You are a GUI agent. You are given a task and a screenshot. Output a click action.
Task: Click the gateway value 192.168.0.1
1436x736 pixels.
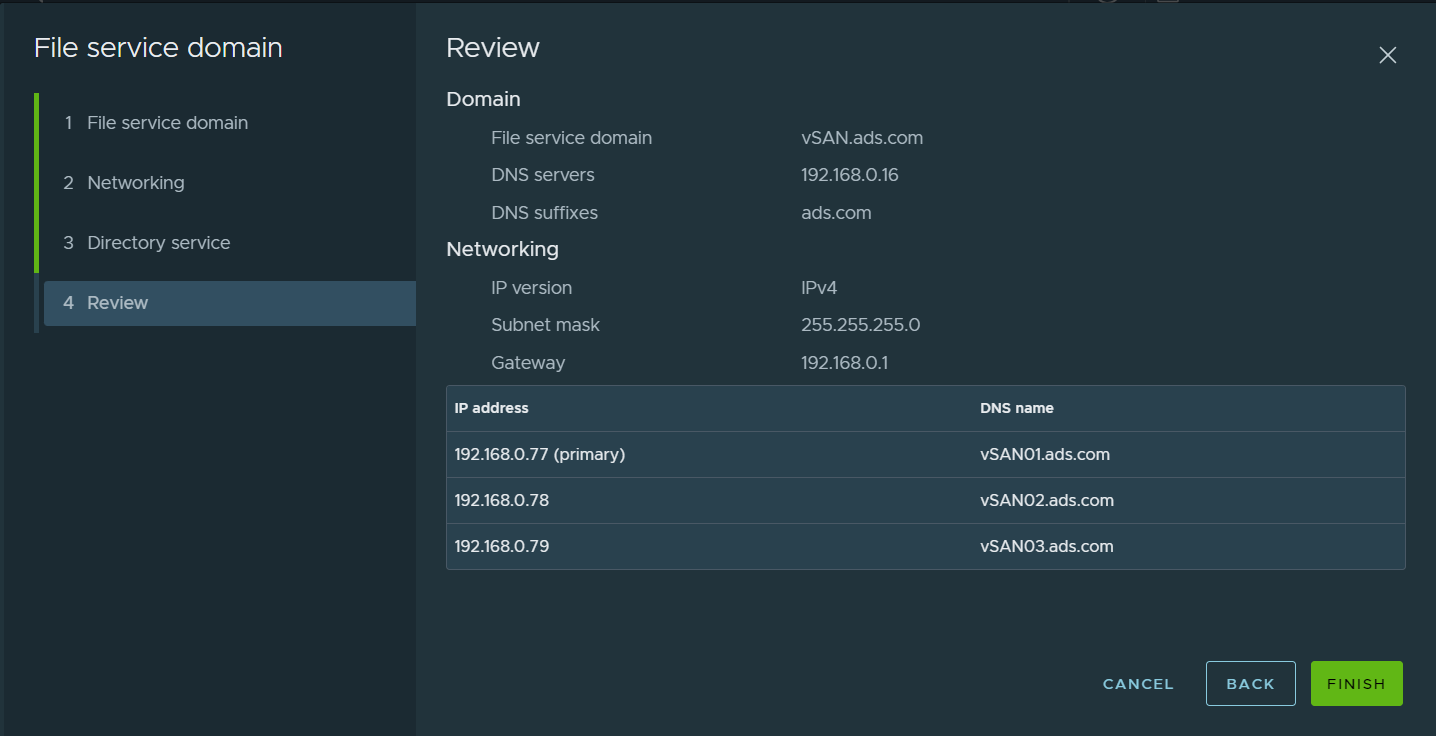tap(845, 363)
